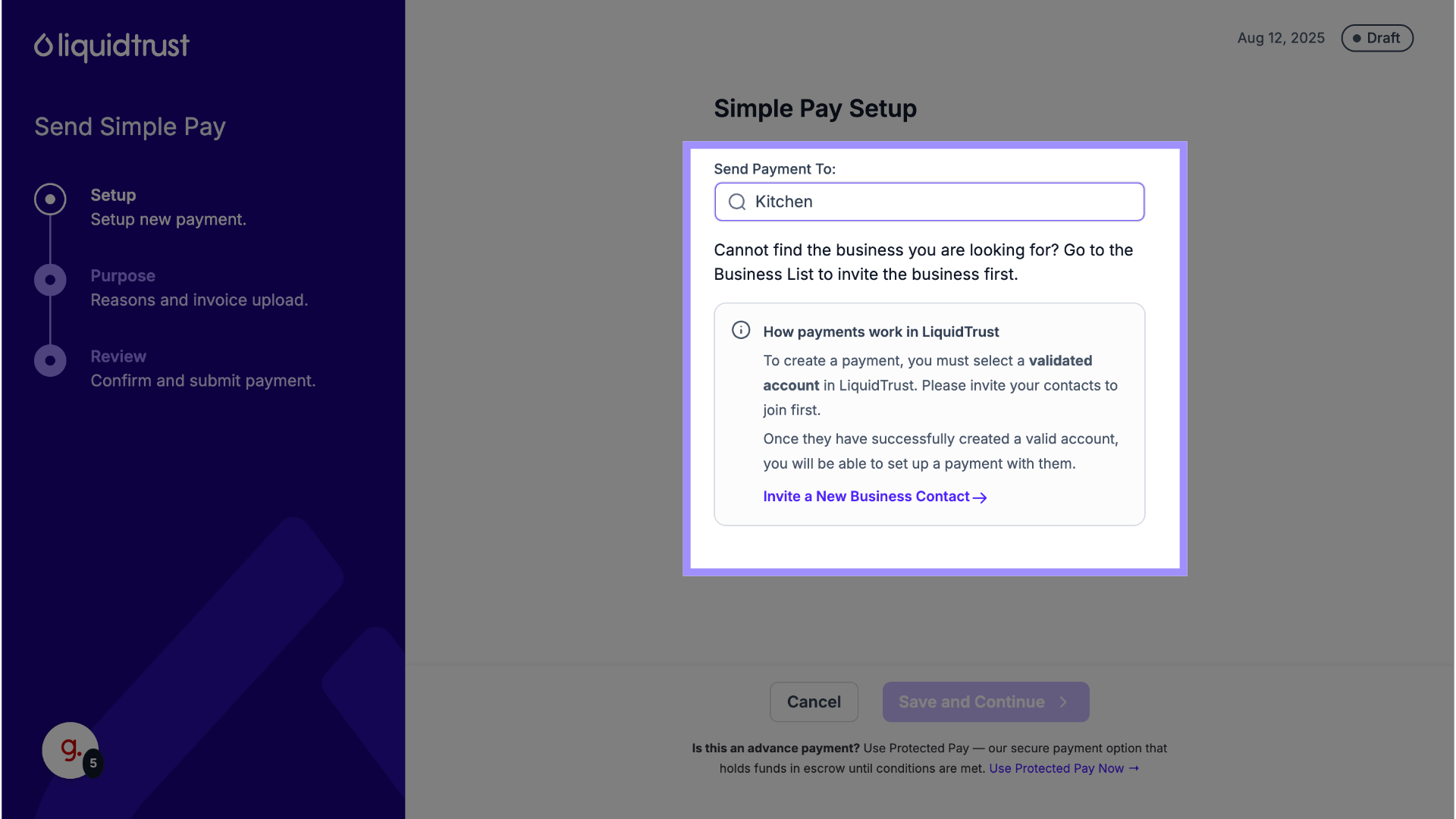Click the Simple Pay Setup heading
This screenshot has height=819, width=1456.
[815, 108]
